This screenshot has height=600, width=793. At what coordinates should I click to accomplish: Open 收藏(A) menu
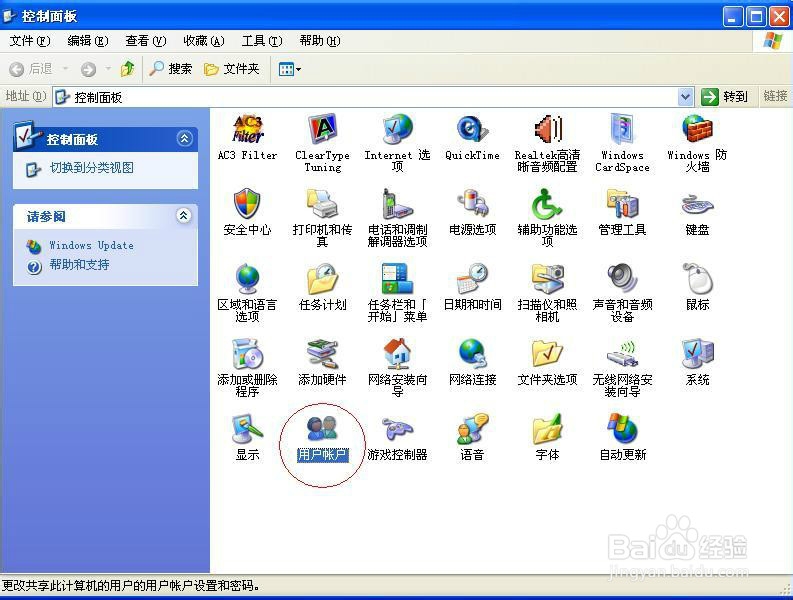pyautogui.click(x=204, y=41)
